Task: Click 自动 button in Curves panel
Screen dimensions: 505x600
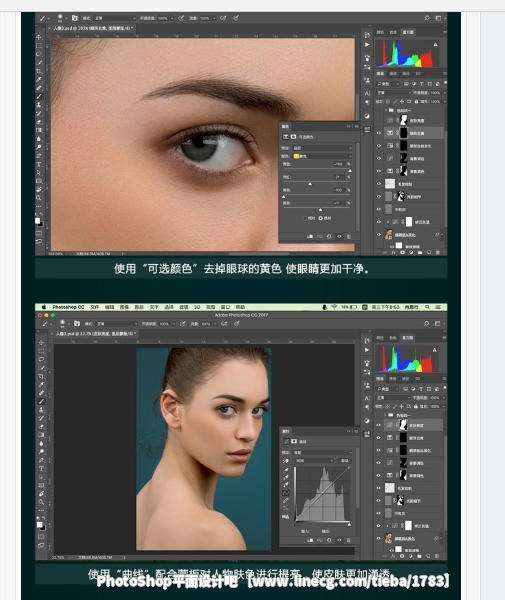Action: 345,461
